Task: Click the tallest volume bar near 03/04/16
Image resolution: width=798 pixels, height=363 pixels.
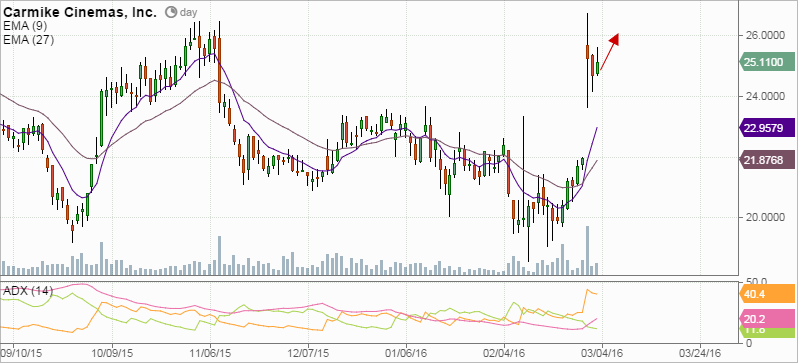Action: [x=587, y=250]
